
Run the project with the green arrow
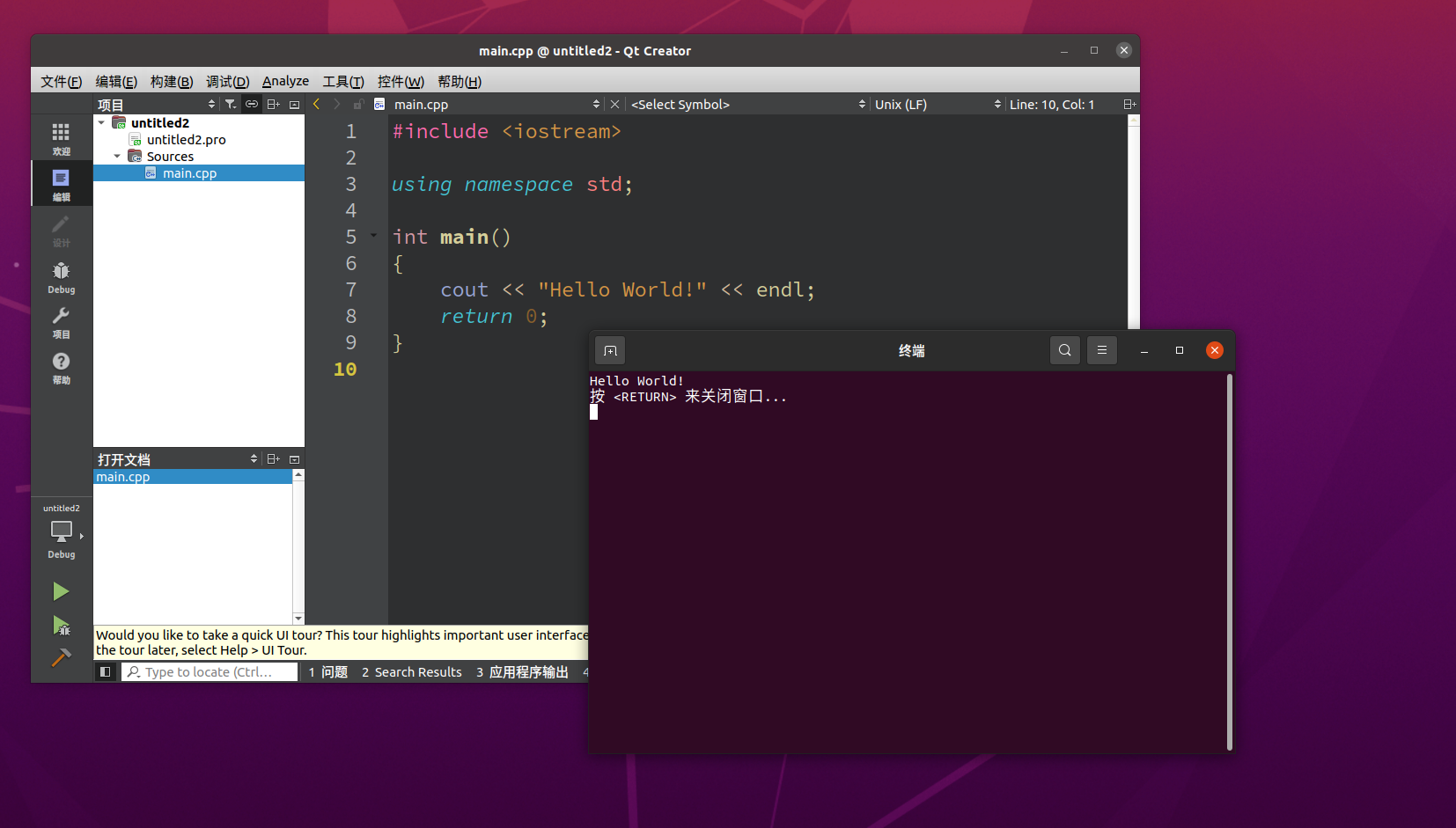(x=61, y=591)
